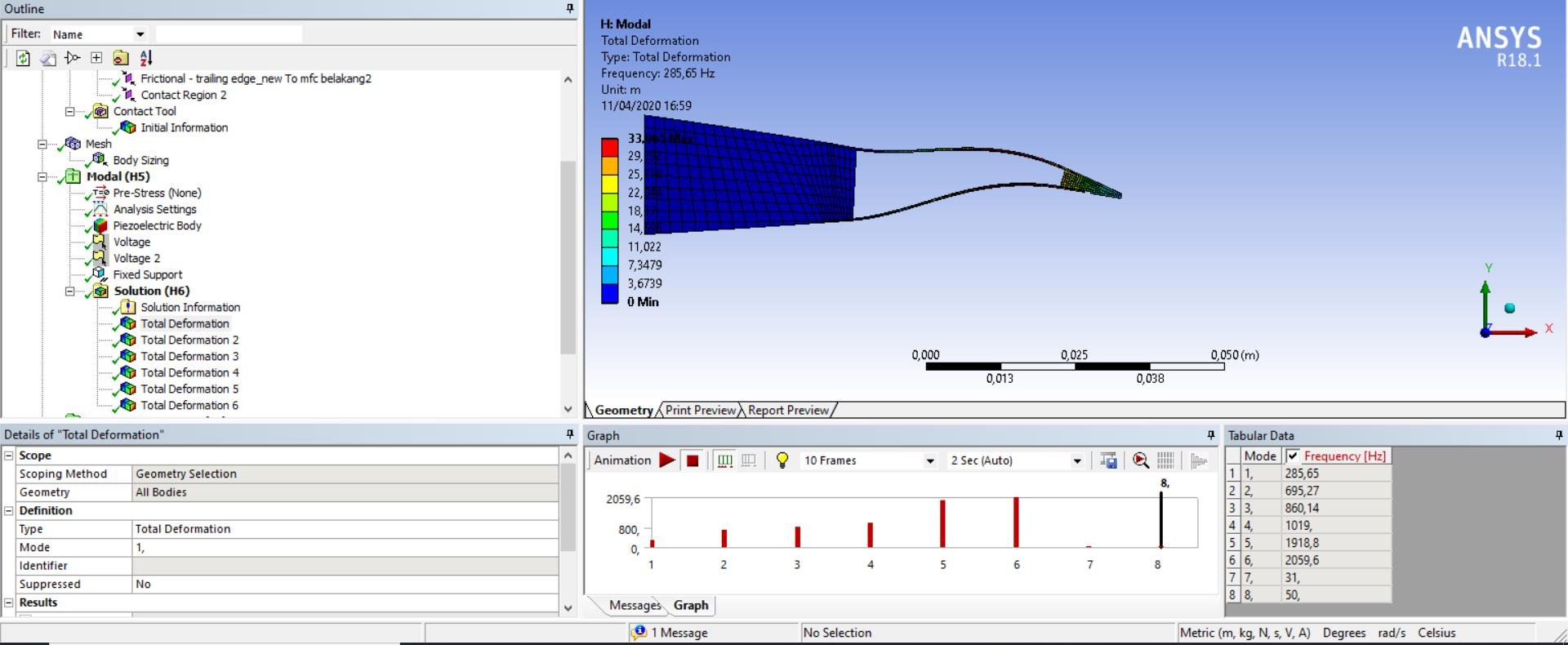Click the greyed waveform icon in Graph toolbar
The width and height of the screenshot is (1568, 645).
pyautogui.click(x=1199, y=460)
